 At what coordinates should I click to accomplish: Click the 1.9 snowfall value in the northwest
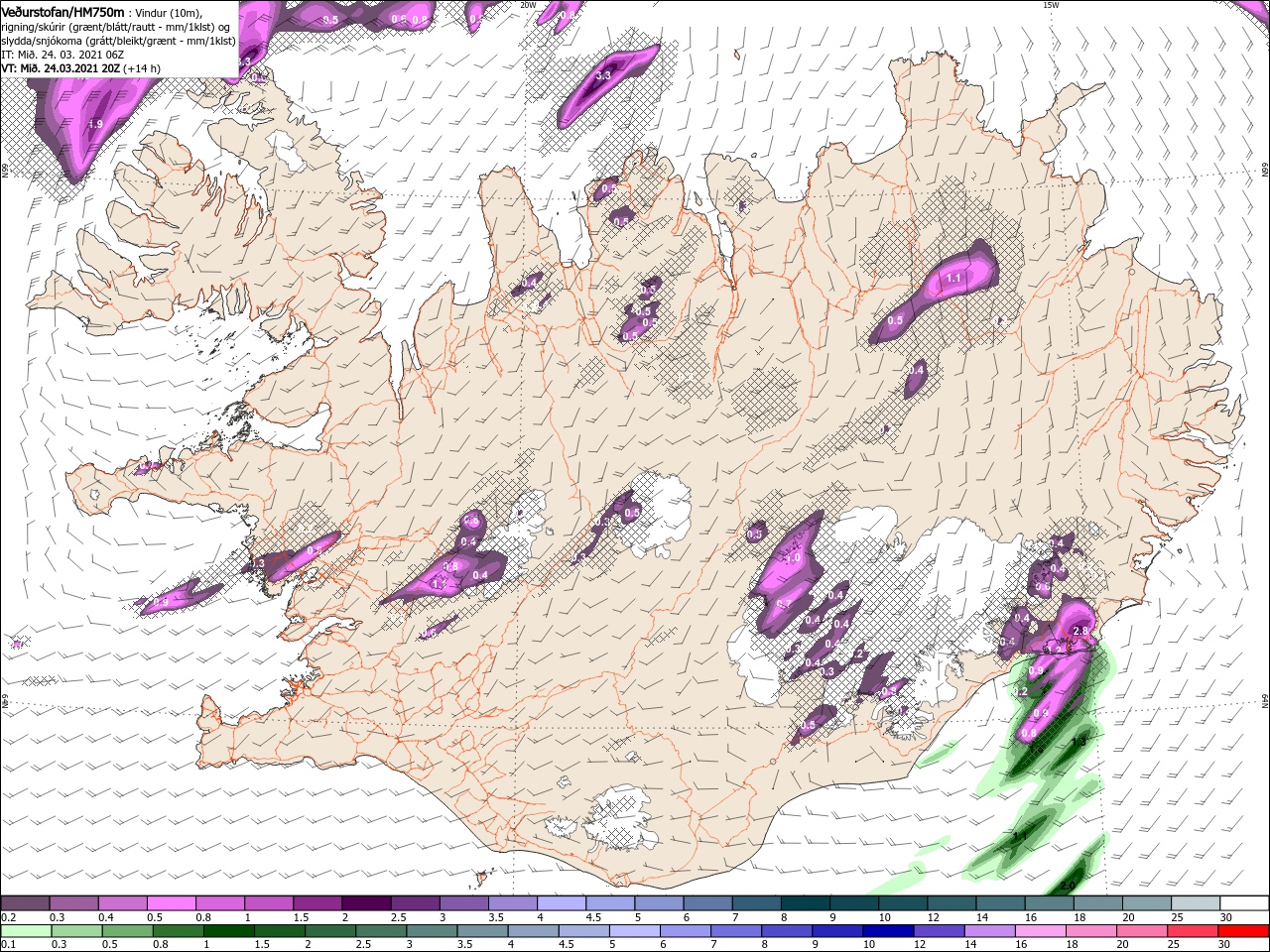tap(95, 123)
